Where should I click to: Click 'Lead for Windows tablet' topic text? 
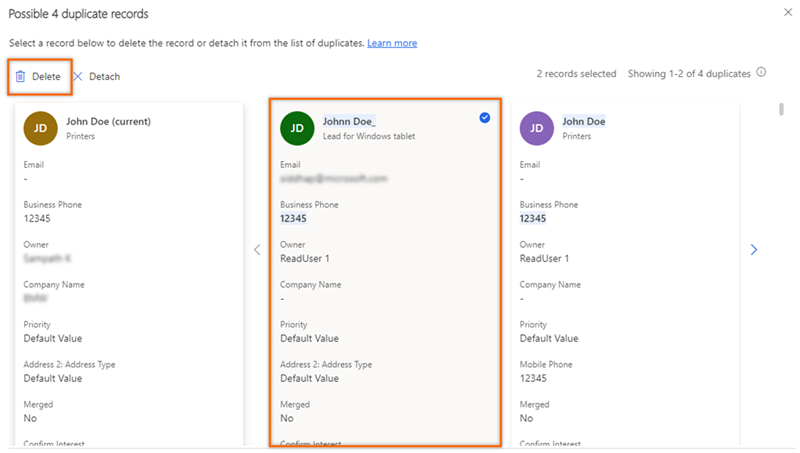pos(369,136)
